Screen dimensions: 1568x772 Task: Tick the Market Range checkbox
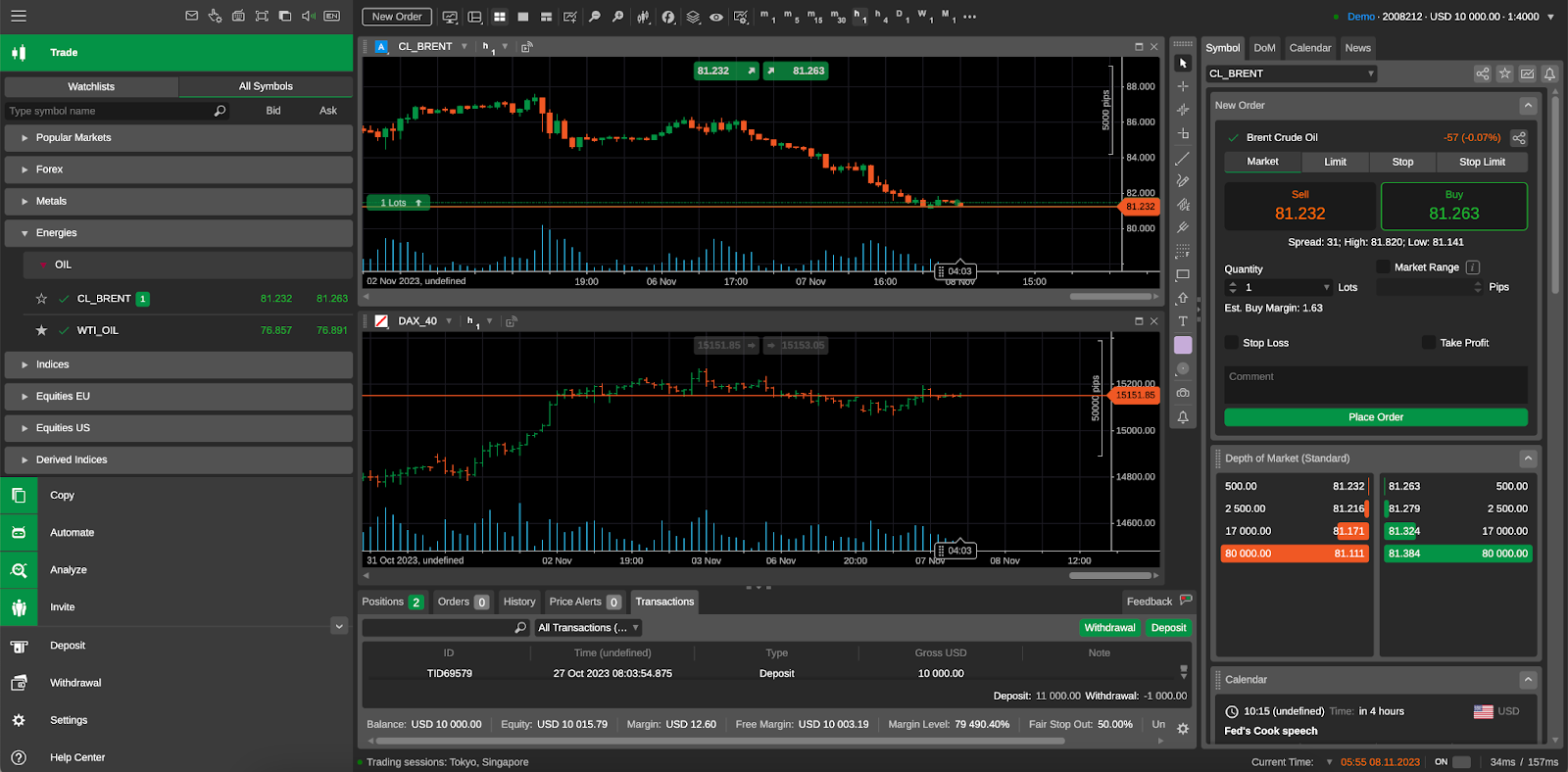[1383, 267]
